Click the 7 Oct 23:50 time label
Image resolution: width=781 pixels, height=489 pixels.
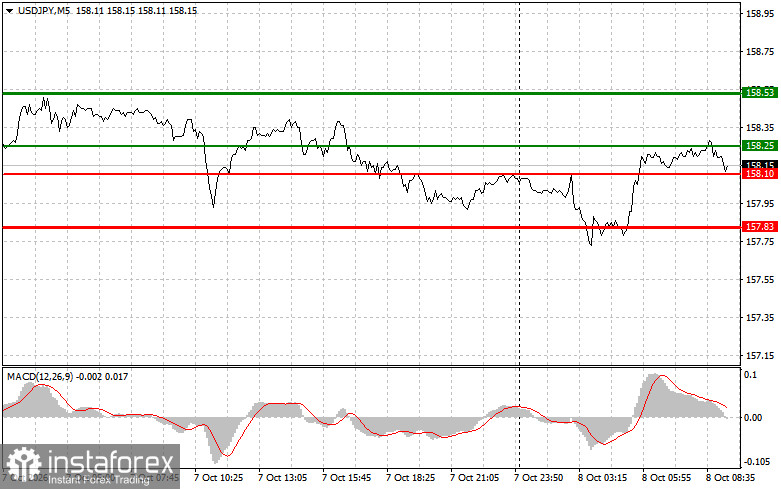[x=538, y=478]
